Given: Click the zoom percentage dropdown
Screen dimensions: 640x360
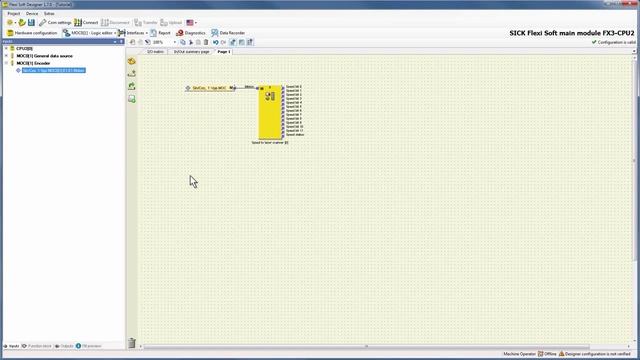Looking at the screenshot, I should click(x=175, y=42).
